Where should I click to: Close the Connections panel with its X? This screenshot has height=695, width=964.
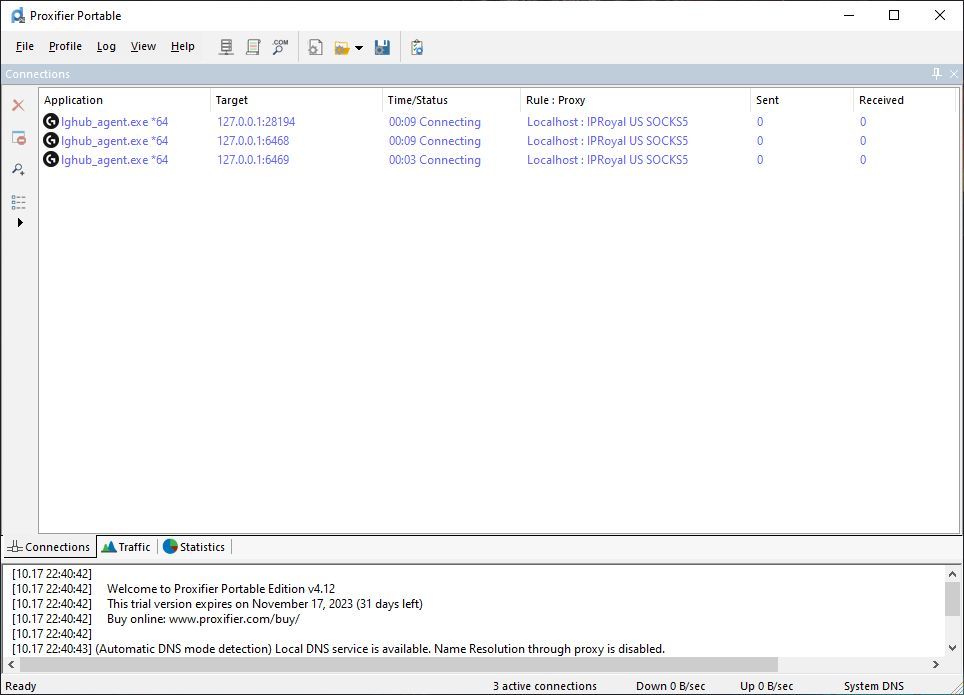(x=954, y=74)
